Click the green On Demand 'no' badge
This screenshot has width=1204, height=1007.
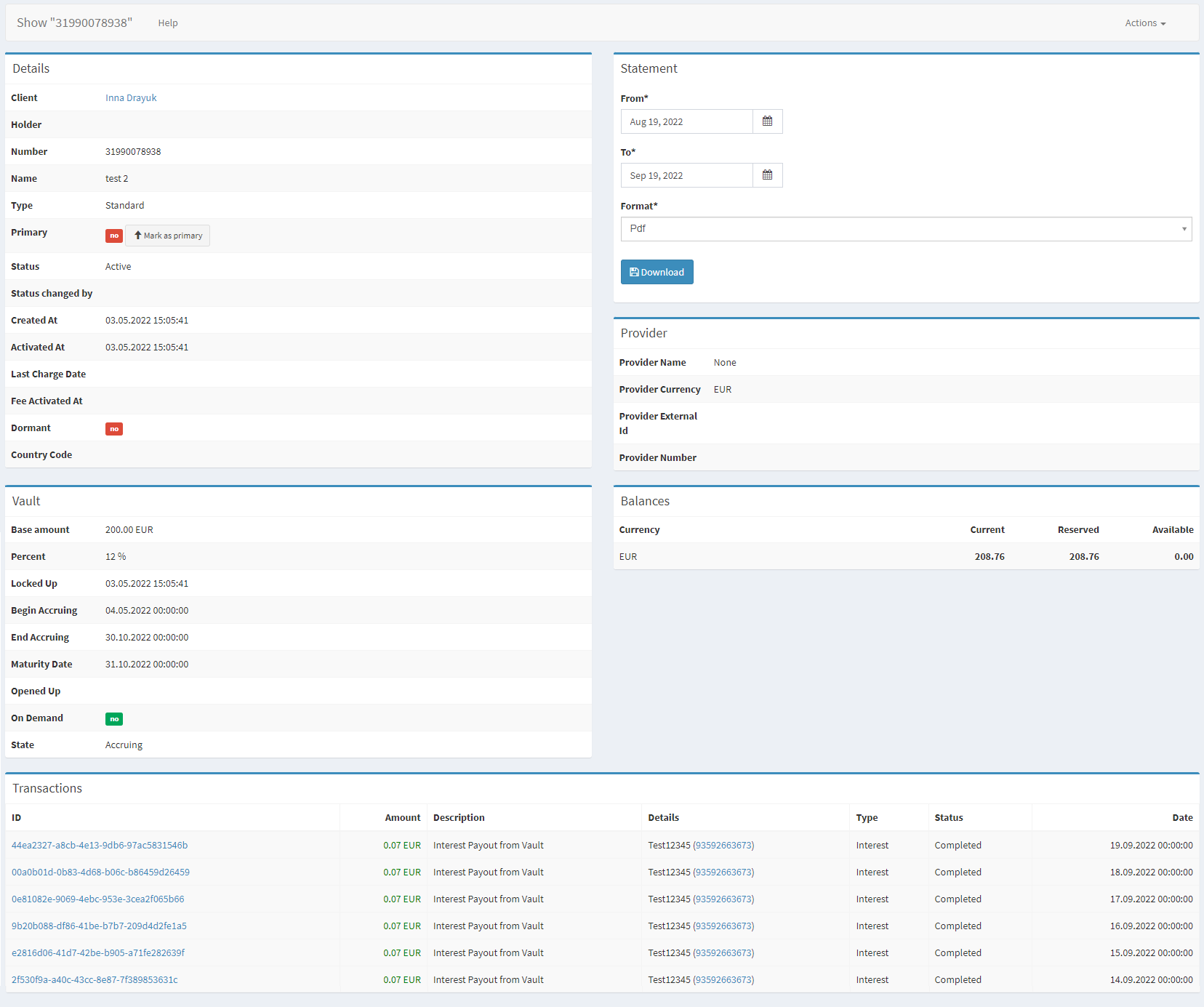click(114, 719)
